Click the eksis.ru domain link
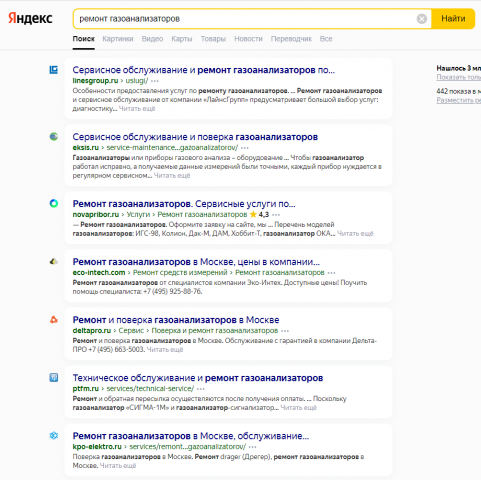Image resolution: width=481 pixels, height=480 pixels. click(86, 148)
